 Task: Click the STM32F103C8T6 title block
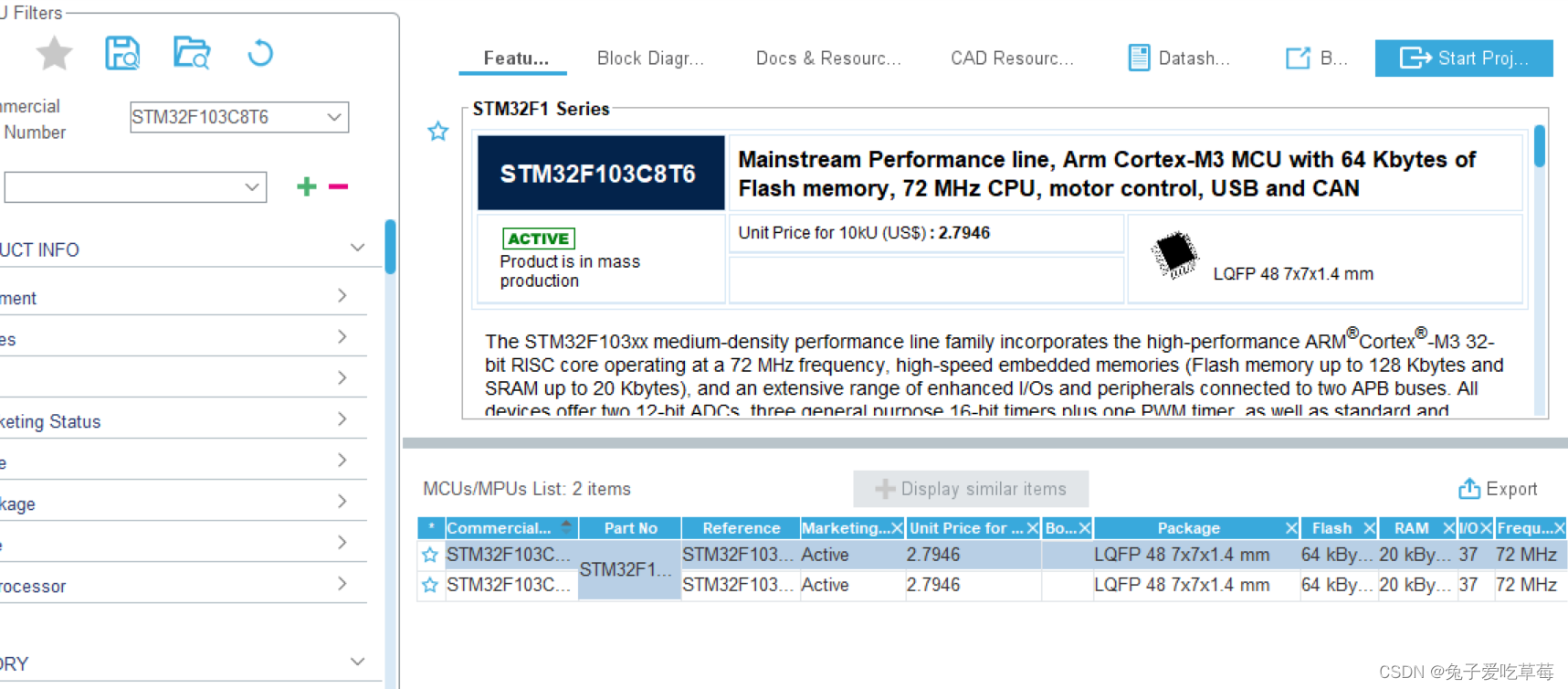pyautogui.click(x=601, y=174)
